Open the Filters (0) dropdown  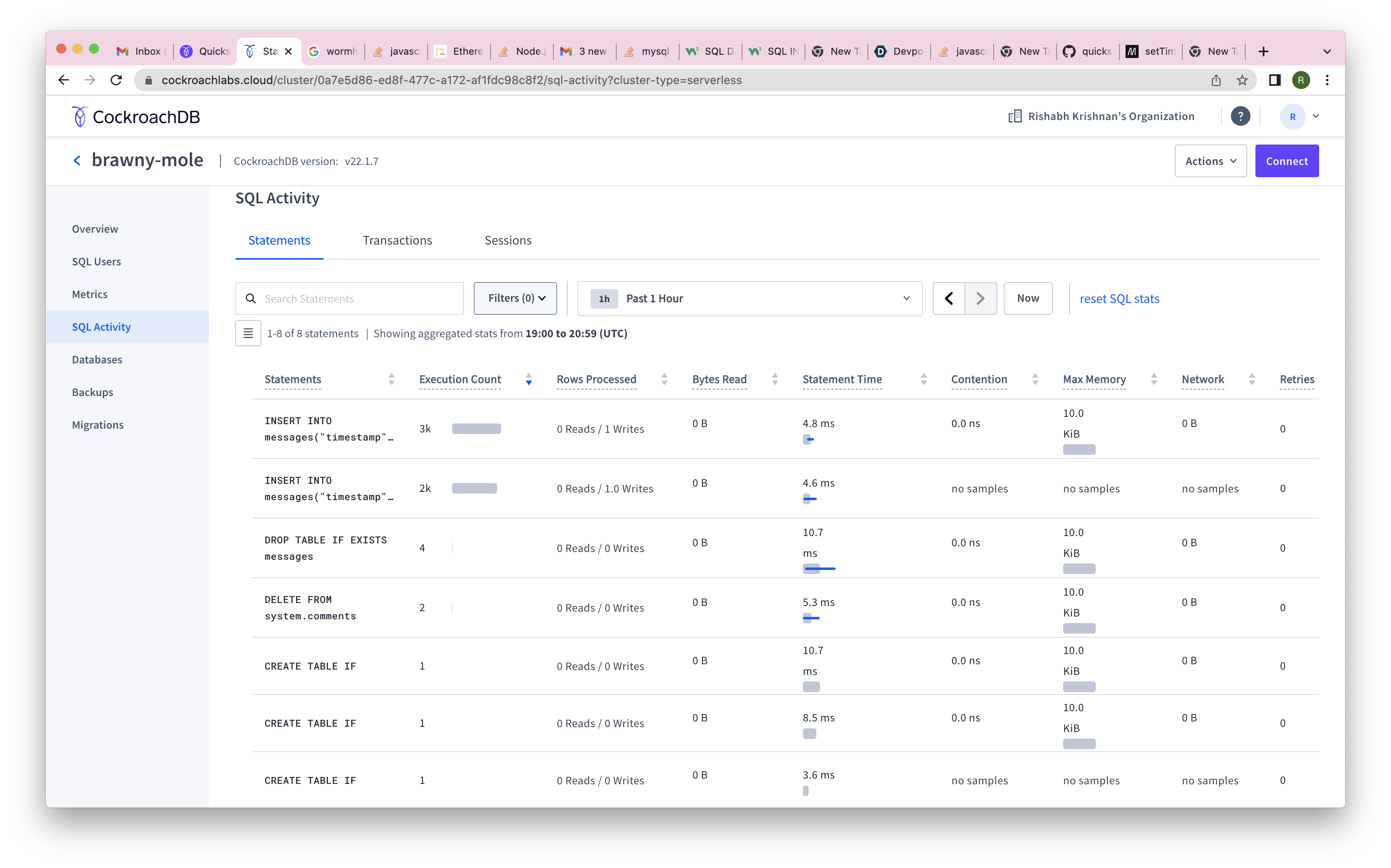click(x=515, y=298)
